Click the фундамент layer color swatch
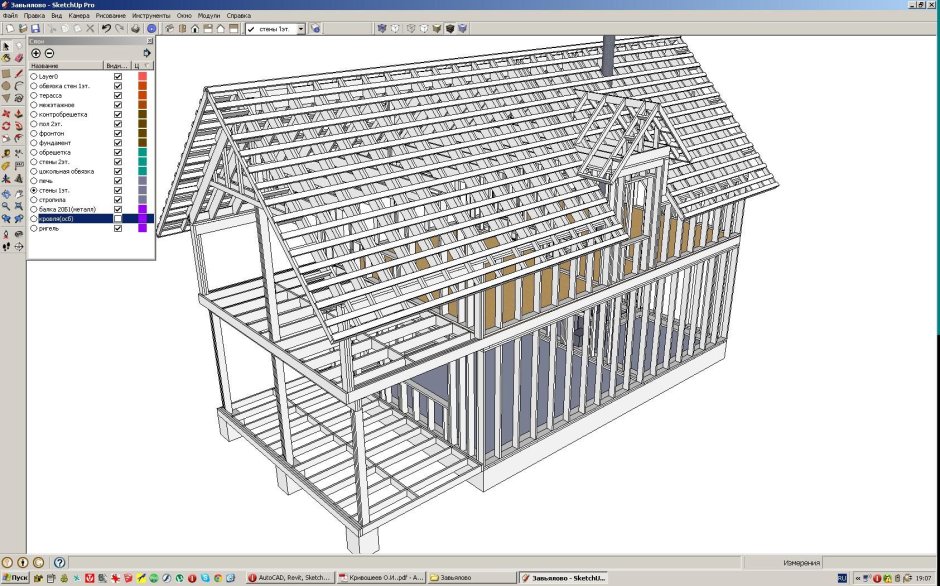Viewport: 940px width, 586px height. point(143,142)
